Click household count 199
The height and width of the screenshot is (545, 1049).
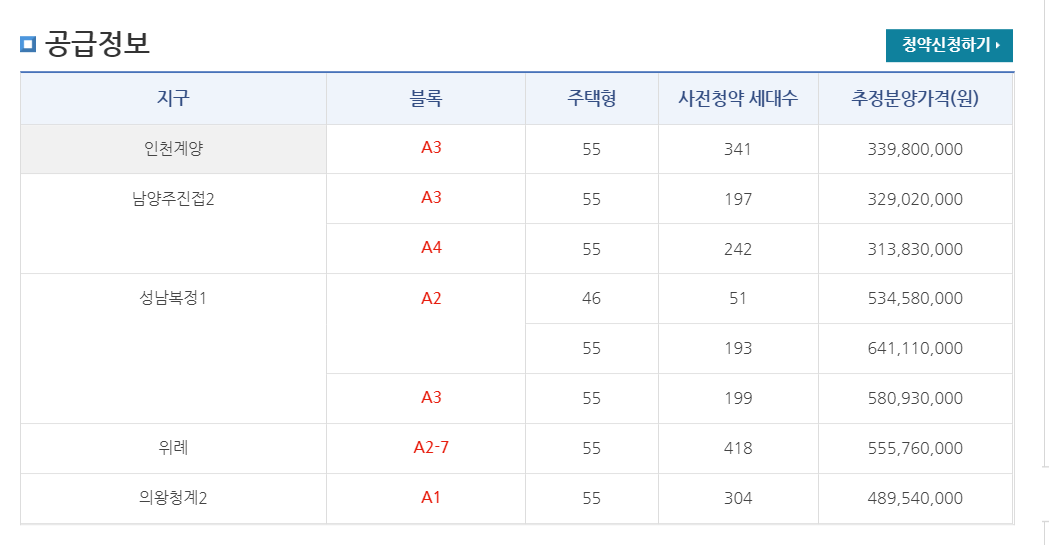738,399
